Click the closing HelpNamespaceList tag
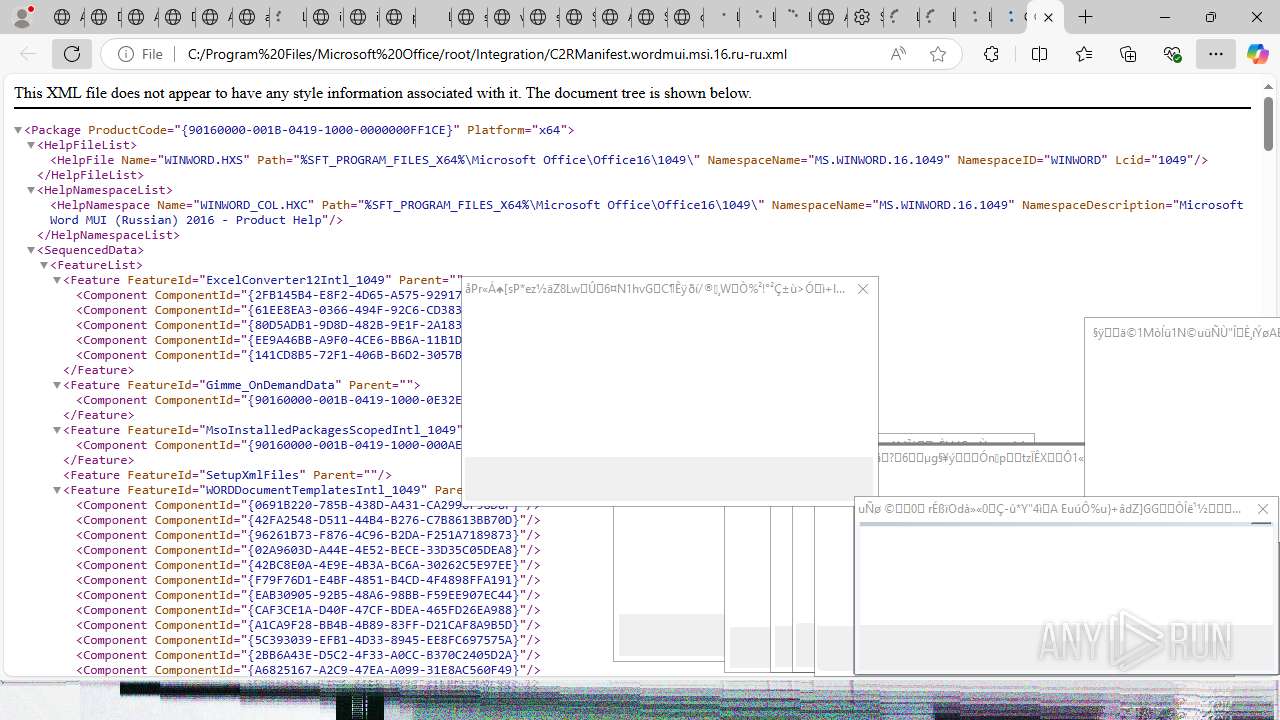Image resolution: width=1280 pixels, height=720 pixels. pos(108,235)
